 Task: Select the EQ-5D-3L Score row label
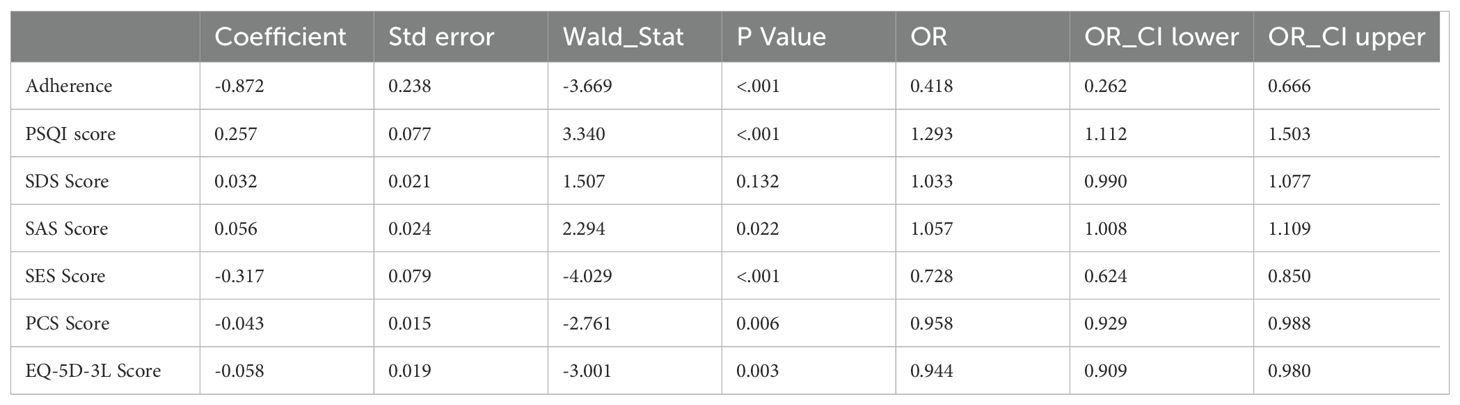[x=93, y=371]
